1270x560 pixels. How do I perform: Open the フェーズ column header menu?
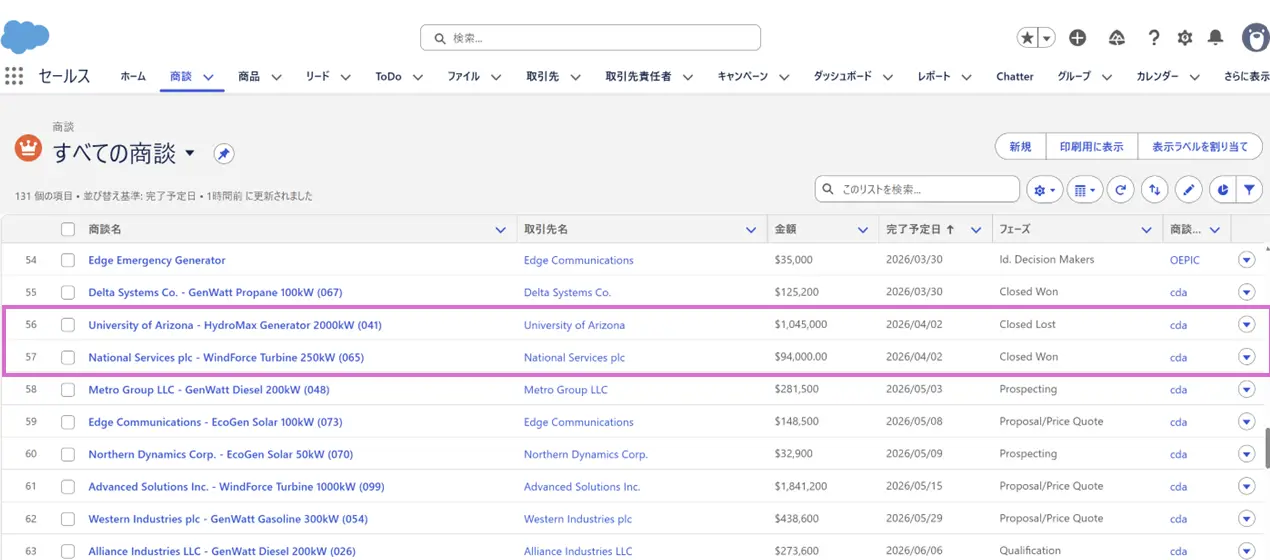coord(1147,230)
